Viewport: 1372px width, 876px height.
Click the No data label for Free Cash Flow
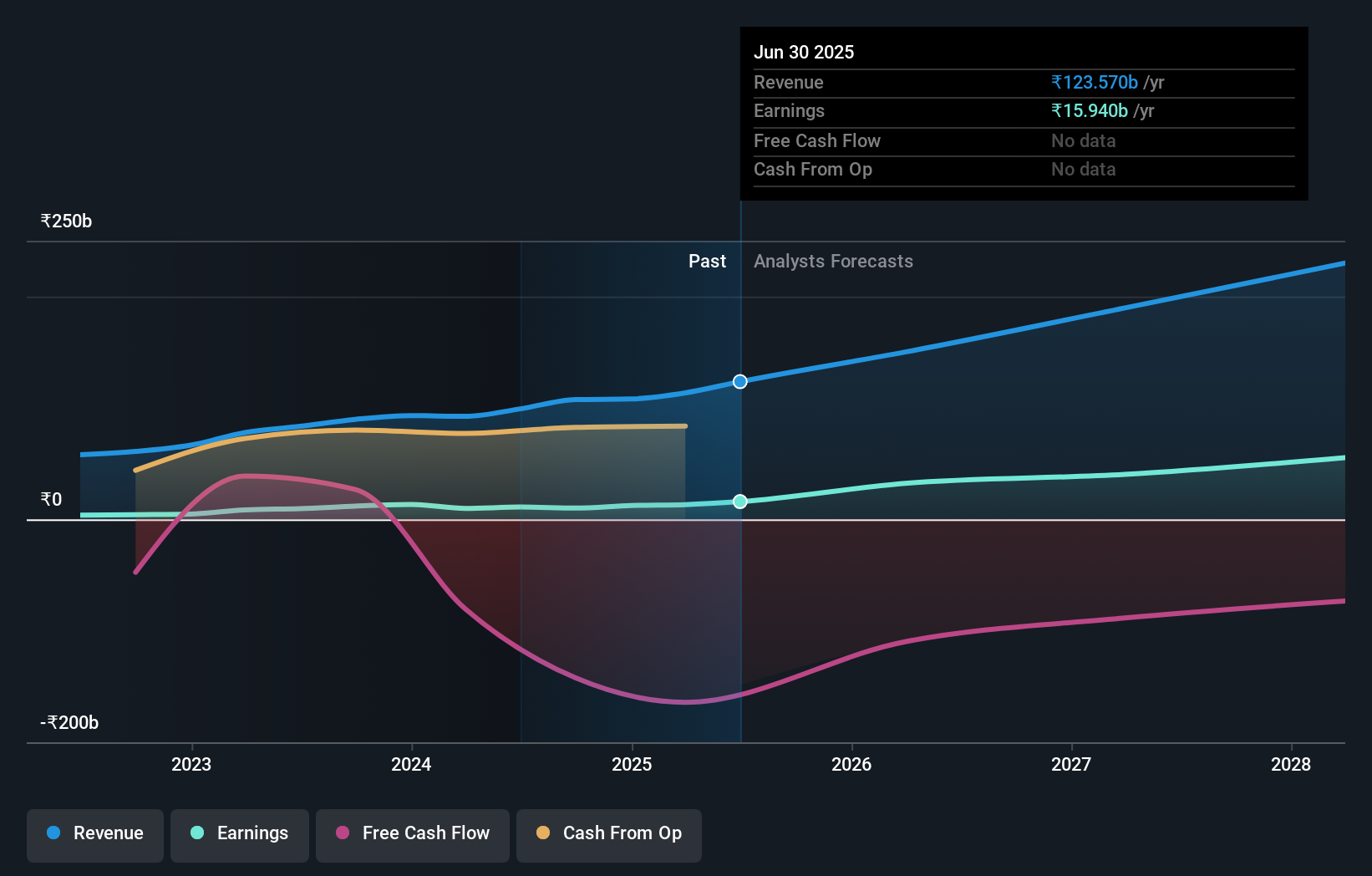click(x=1083, y=141)
